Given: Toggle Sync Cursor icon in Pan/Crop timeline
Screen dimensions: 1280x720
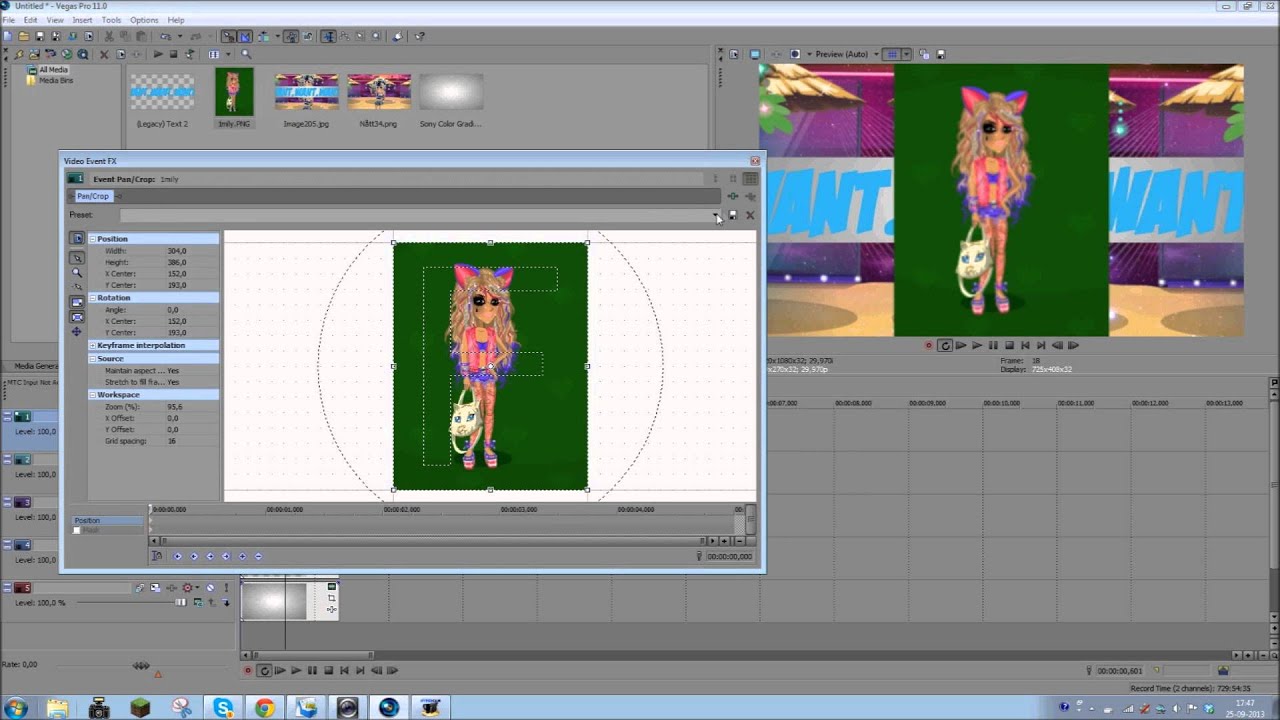Looking at the screenshot, I should coord(156,556).
